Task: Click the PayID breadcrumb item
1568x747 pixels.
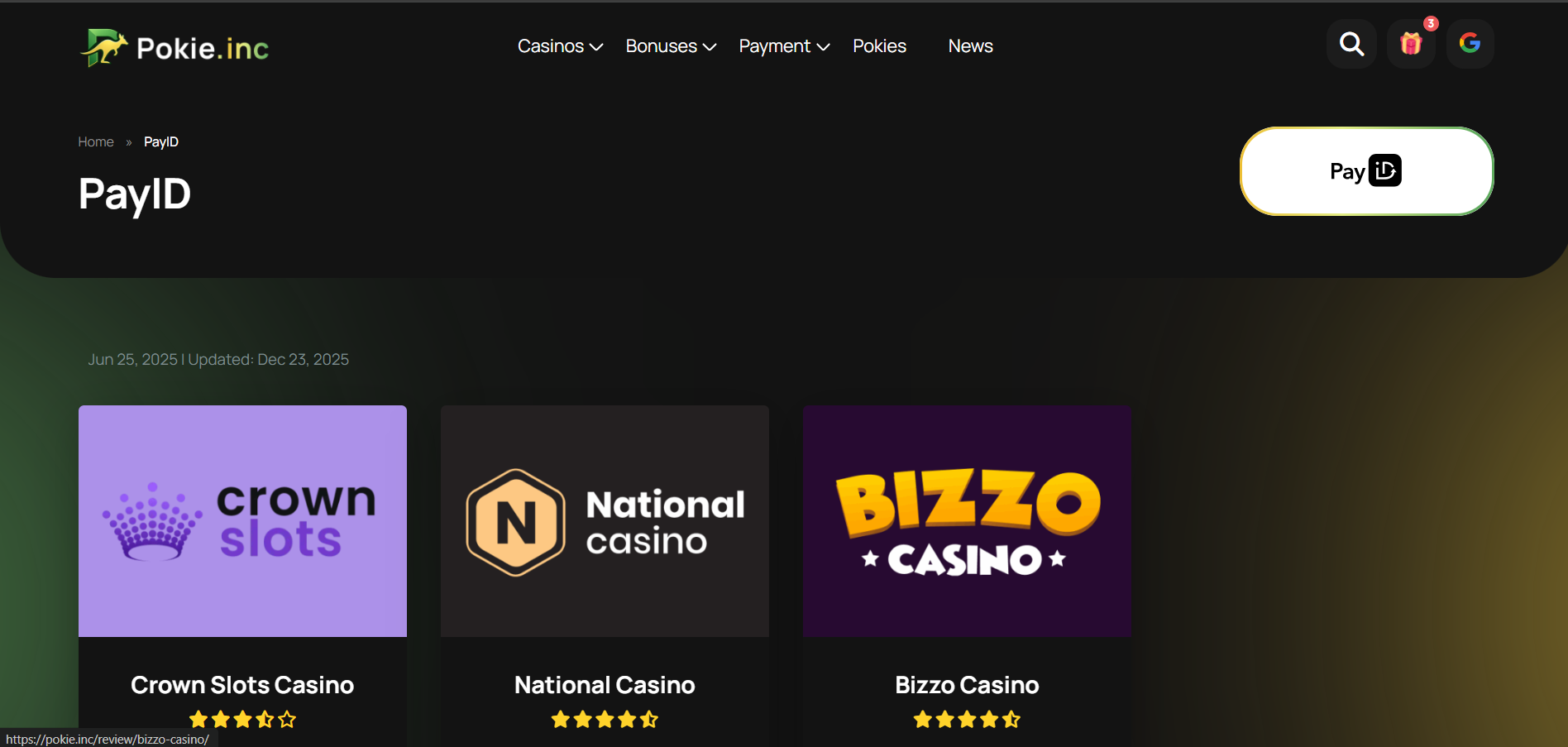Action: (161, 142)
